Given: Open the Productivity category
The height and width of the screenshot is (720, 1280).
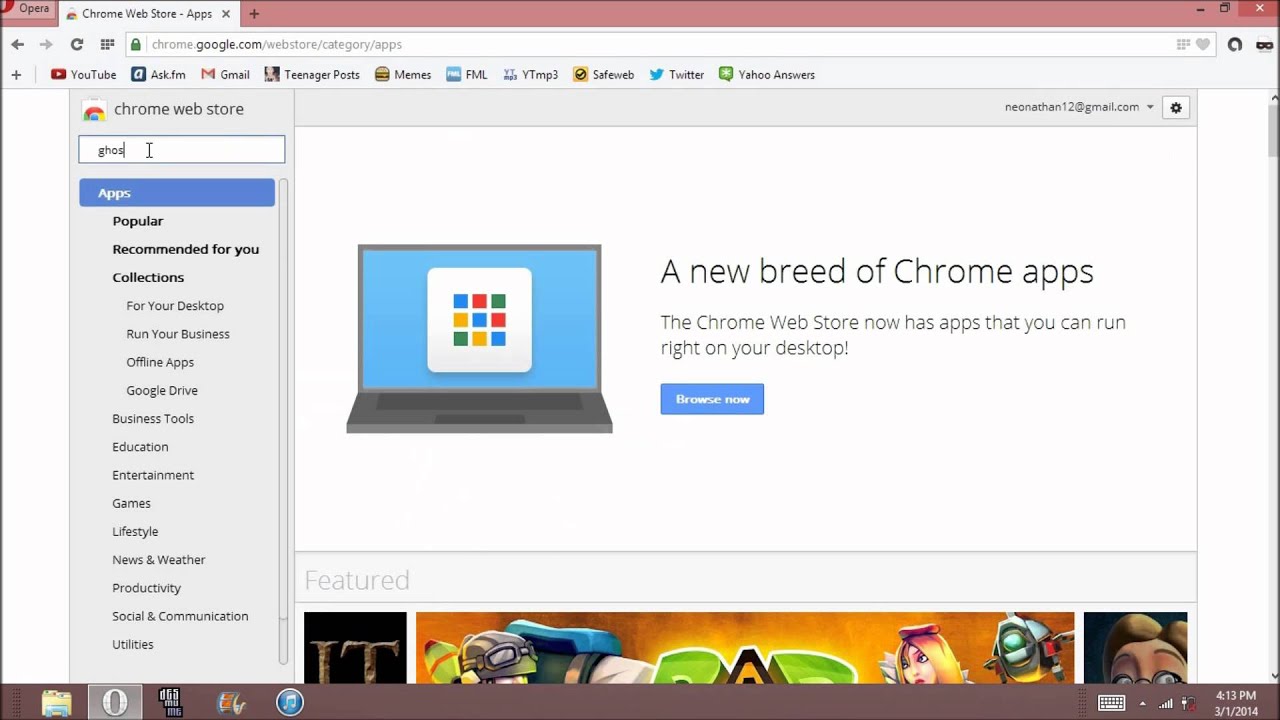Looking at the screenshot, I should (x=146, y=588).
